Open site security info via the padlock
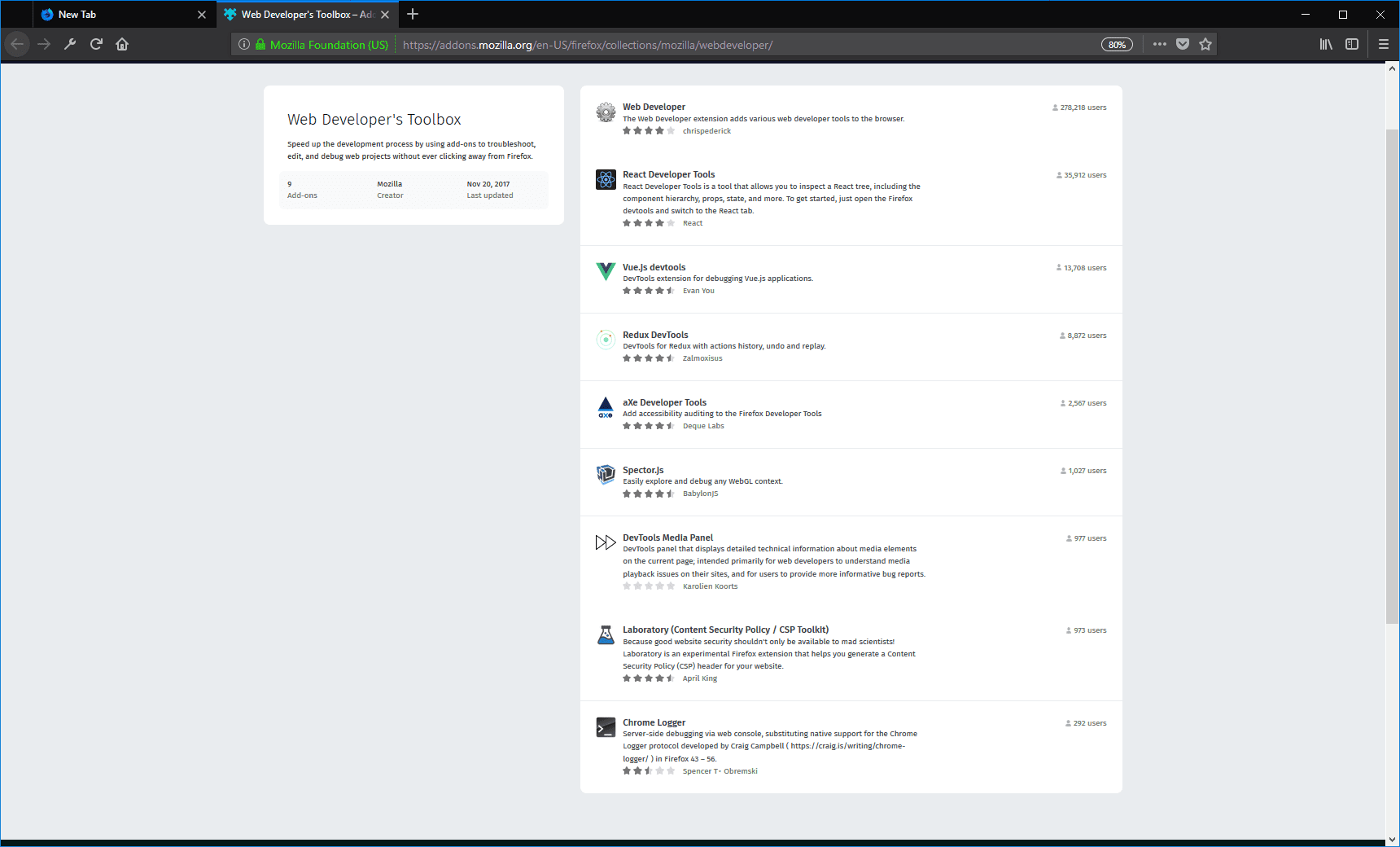Image resolution: width=1400 pixels, height=847 pixels. pyautogui.click(x=262, y=44)
